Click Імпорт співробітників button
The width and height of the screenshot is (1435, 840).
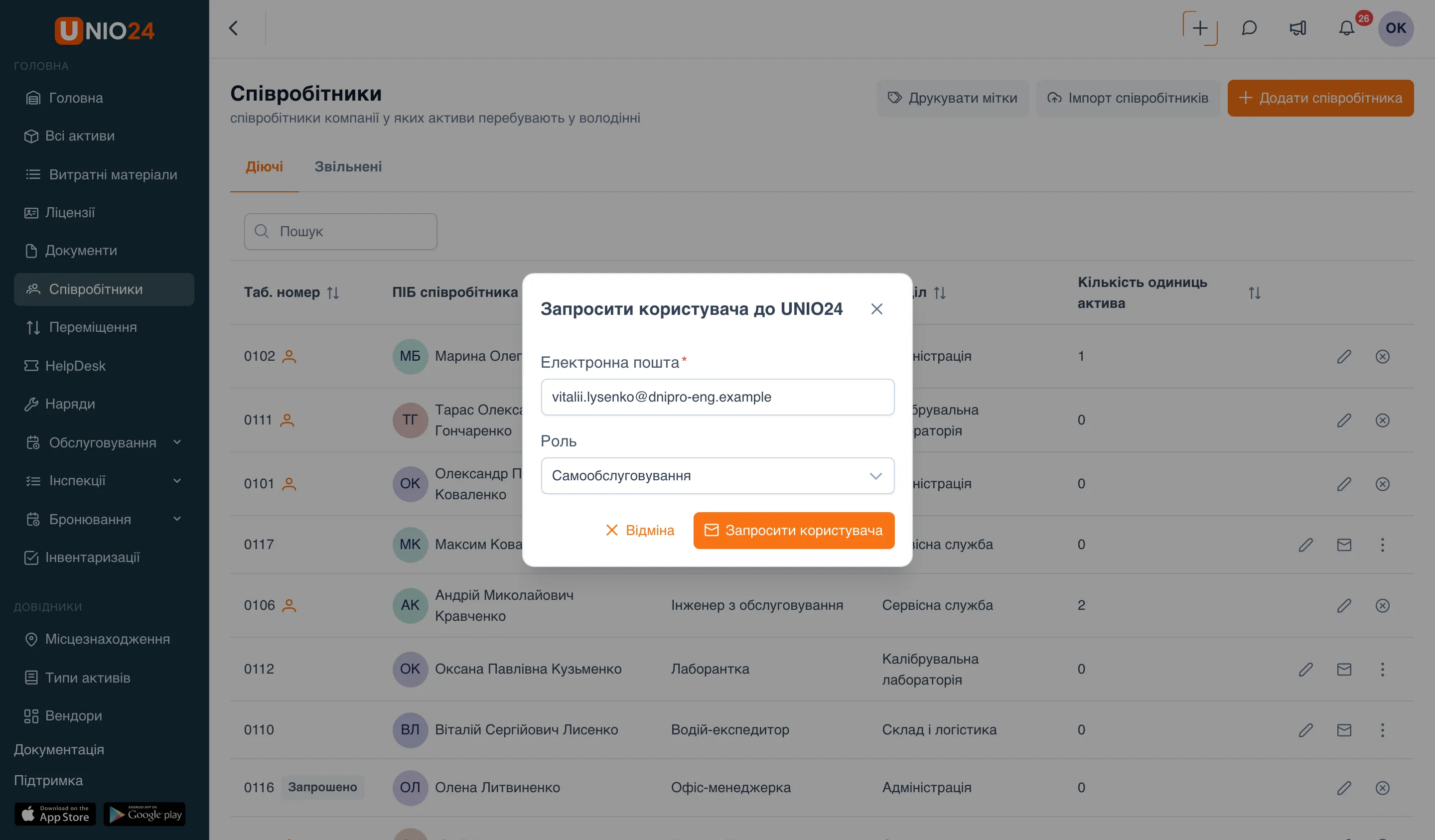pos(1128,98)
